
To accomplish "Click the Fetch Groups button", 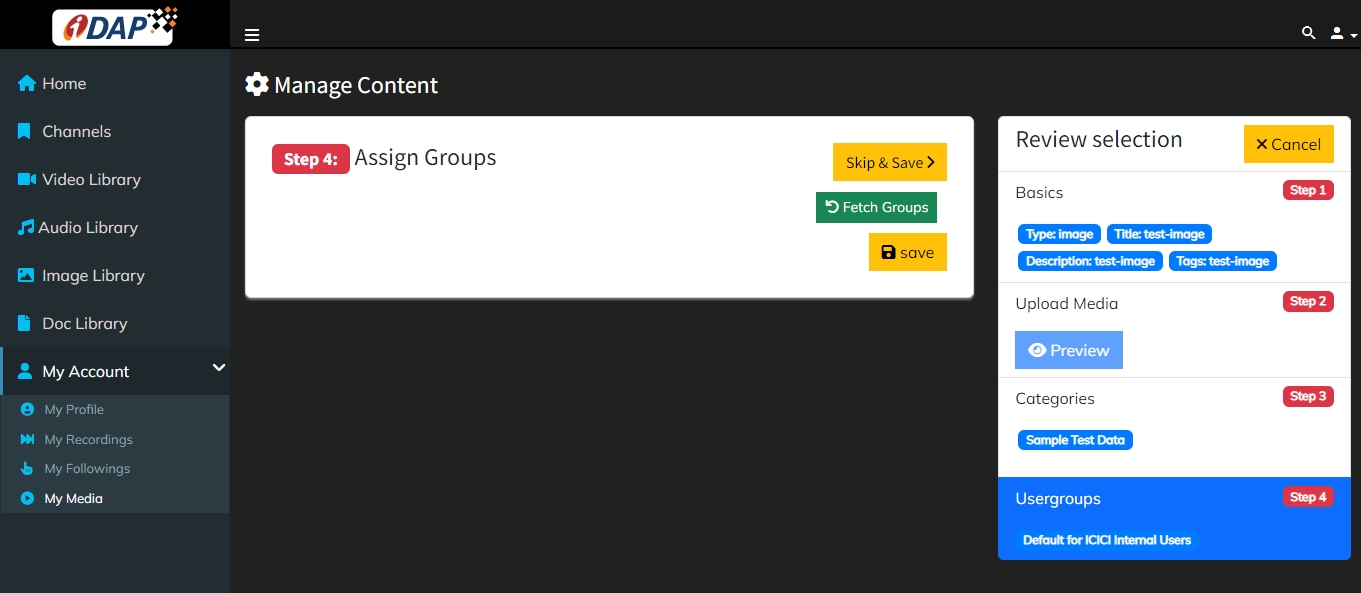I will 876,207.
